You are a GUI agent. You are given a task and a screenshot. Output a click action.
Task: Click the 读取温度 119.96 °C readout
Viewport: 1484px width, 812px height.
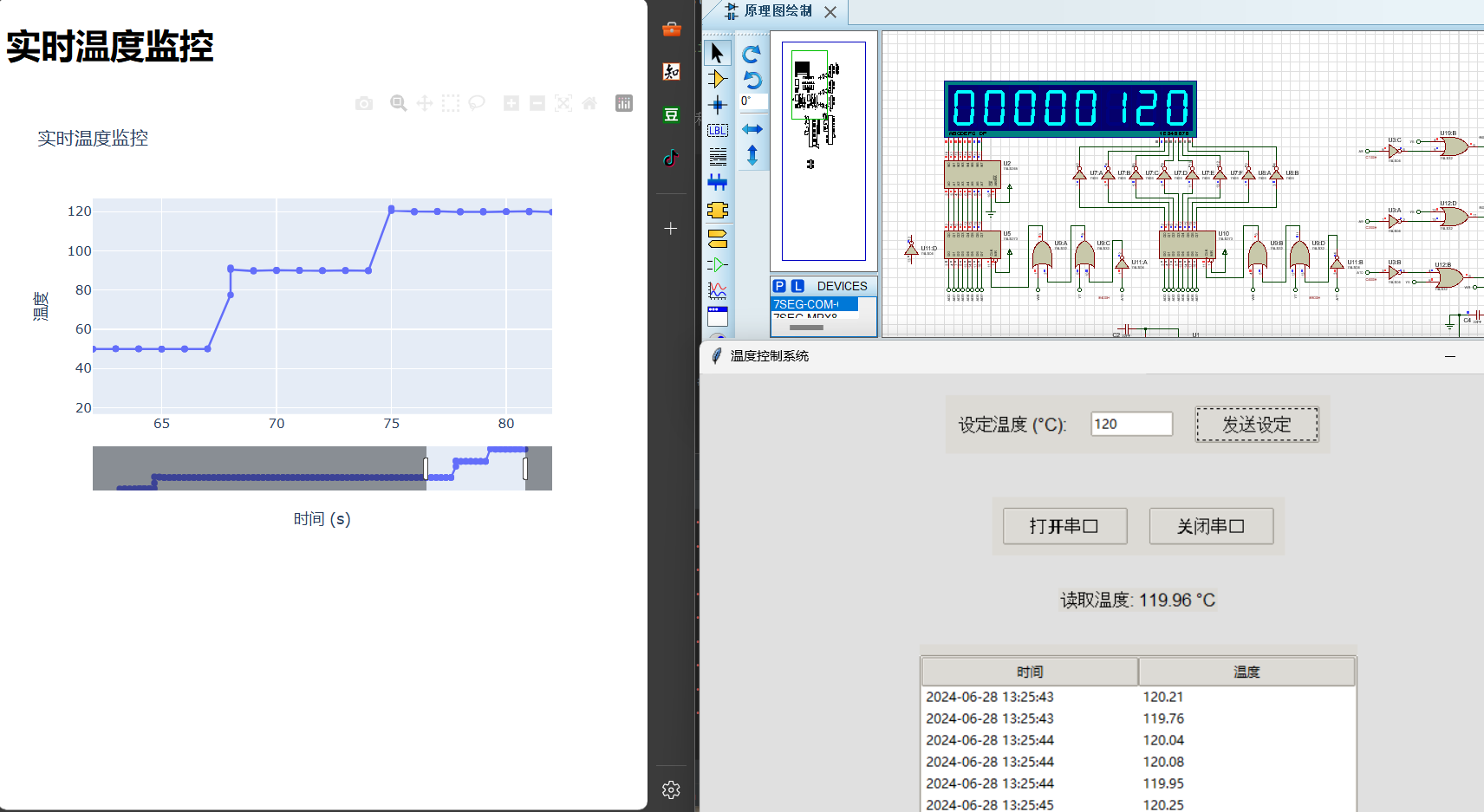[x=1138, y=600]
